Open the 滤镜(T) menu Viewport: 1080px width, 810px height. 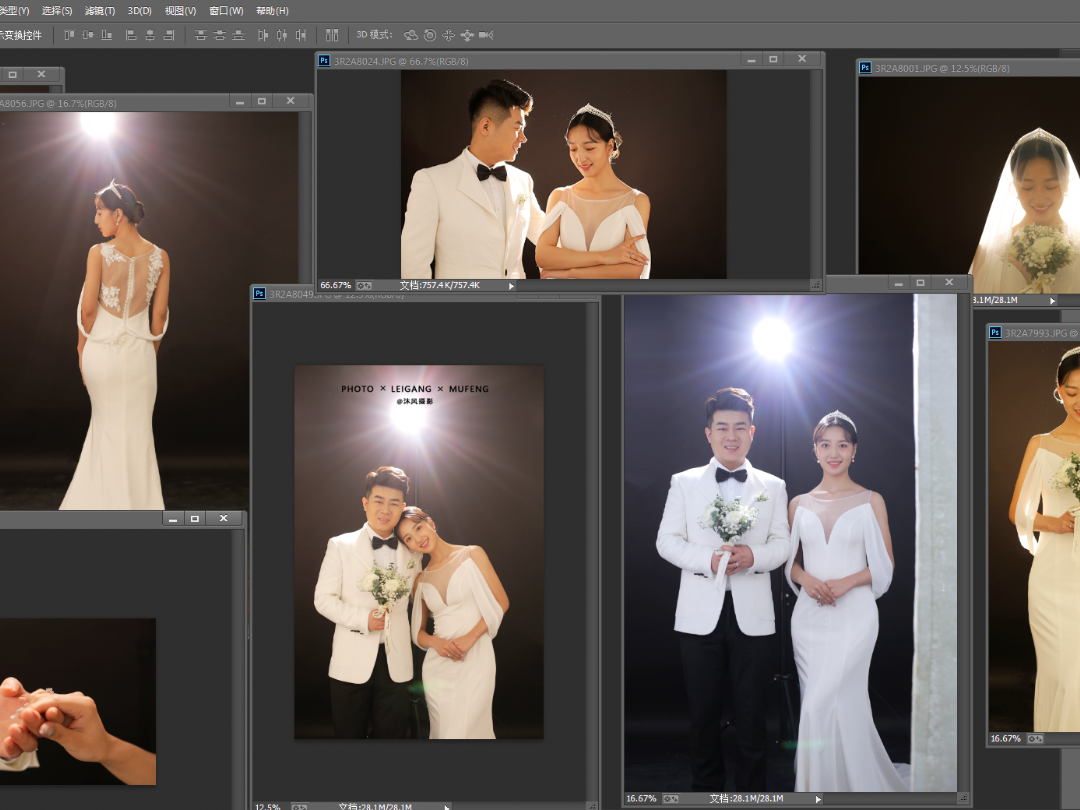100,11
